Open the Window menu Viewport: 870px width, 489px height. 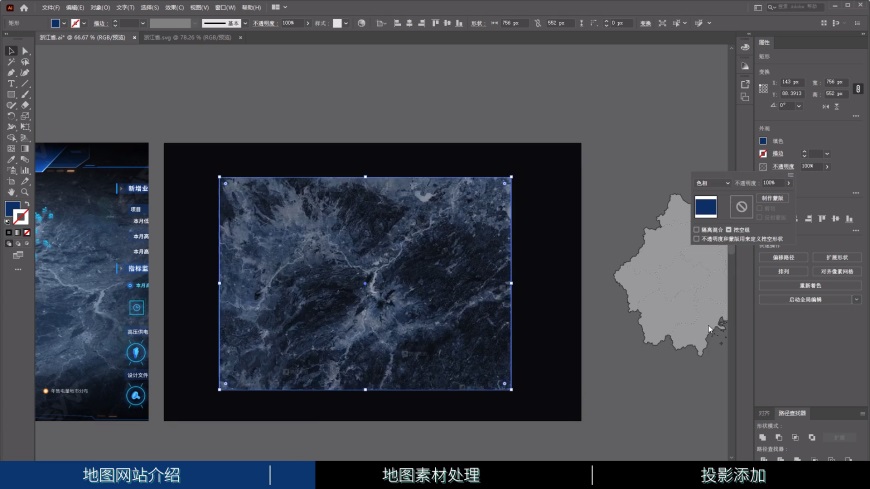pos(225,8)
